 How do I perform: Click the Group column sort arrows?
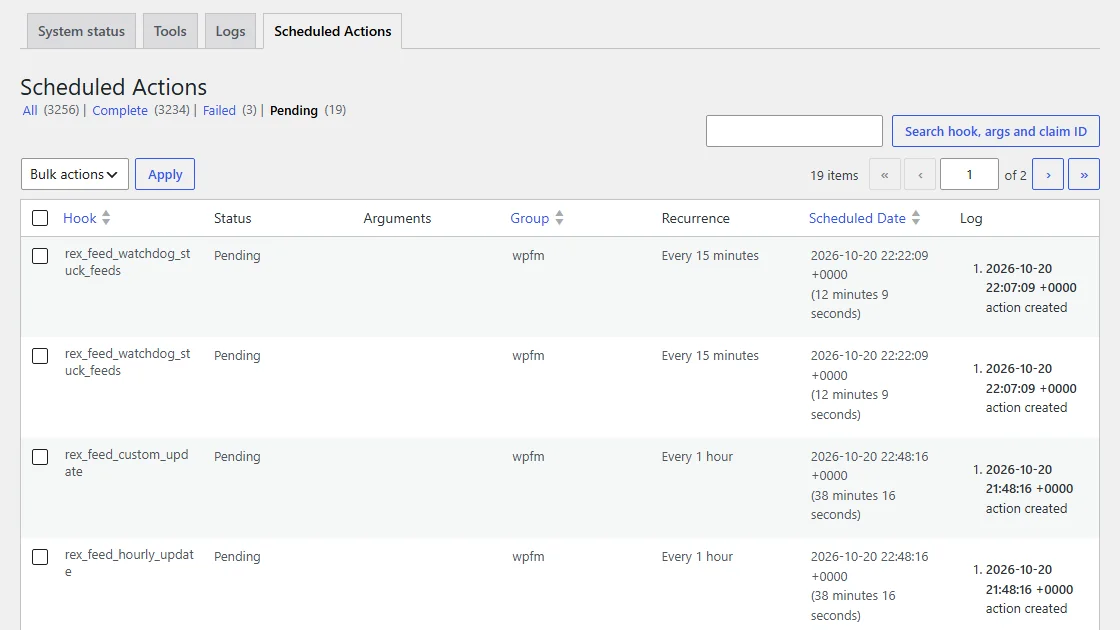click(559, 218)
